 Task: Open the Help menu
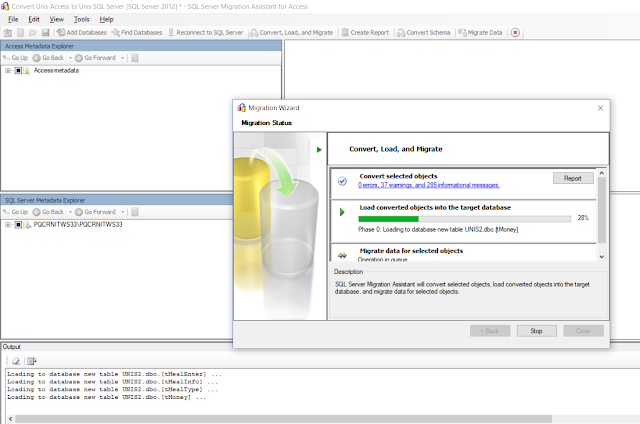coord(107,19)
